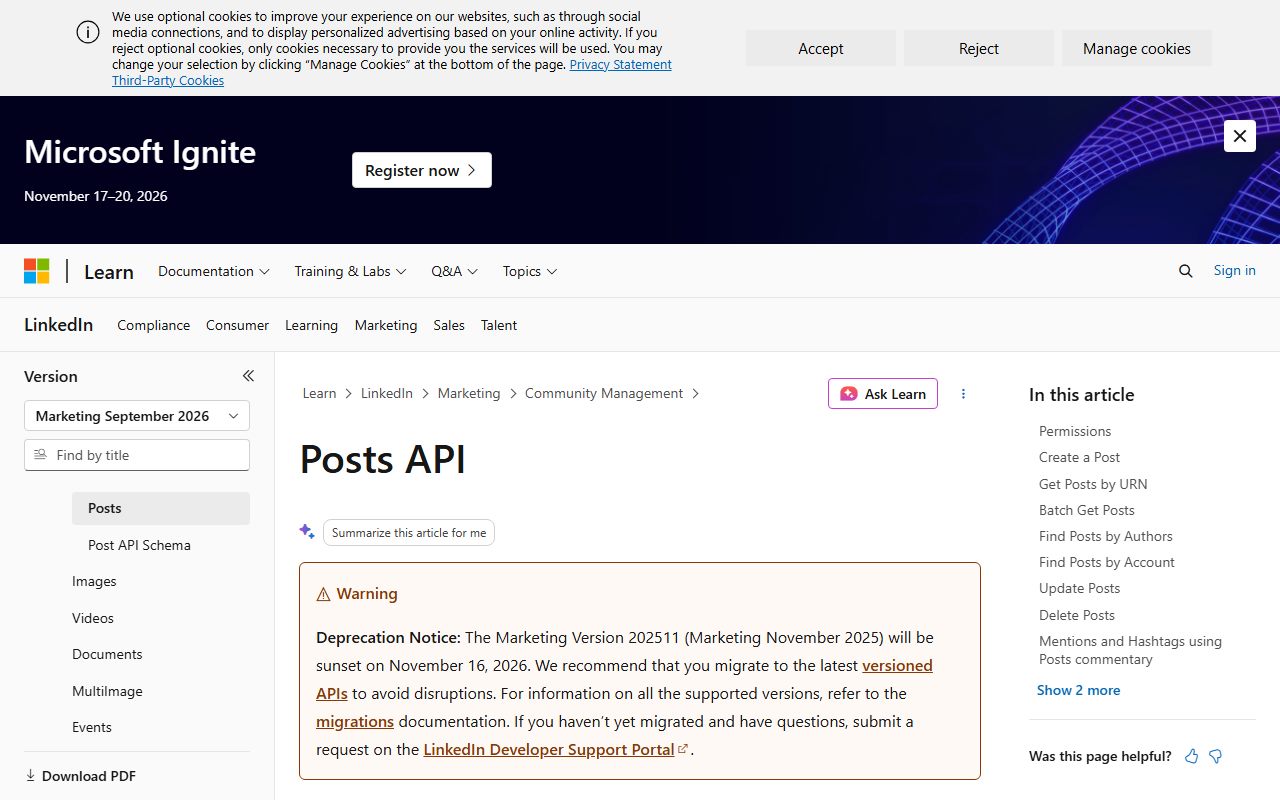Open the search magnifier icon
Image resolution: width=1280 pixels, height=800 pixels.
point(1186,271)
